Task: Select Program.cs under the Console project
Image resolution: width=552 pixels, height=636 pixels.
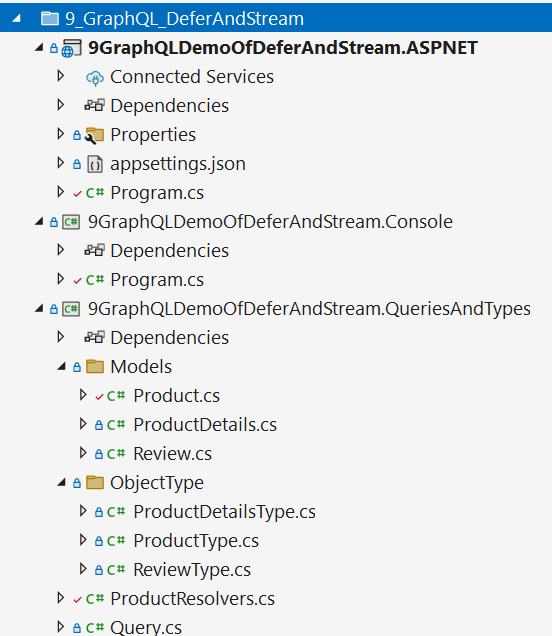Action: pyautogui.click(x=157, y=280)
